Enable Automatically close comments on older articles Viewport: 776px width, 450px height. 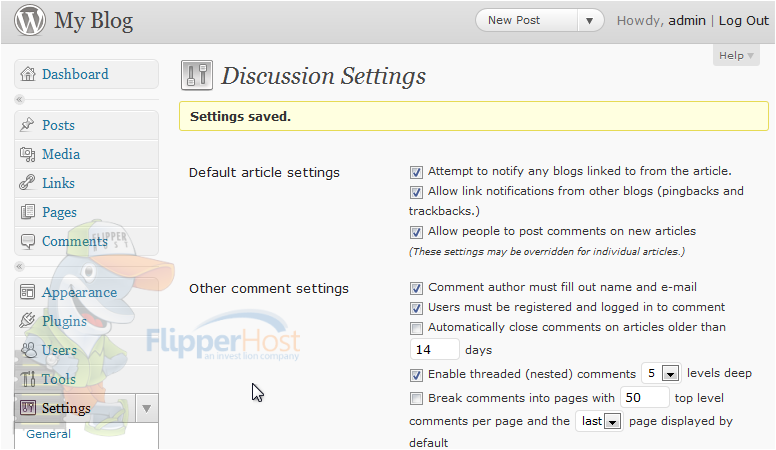click(416, 328)
